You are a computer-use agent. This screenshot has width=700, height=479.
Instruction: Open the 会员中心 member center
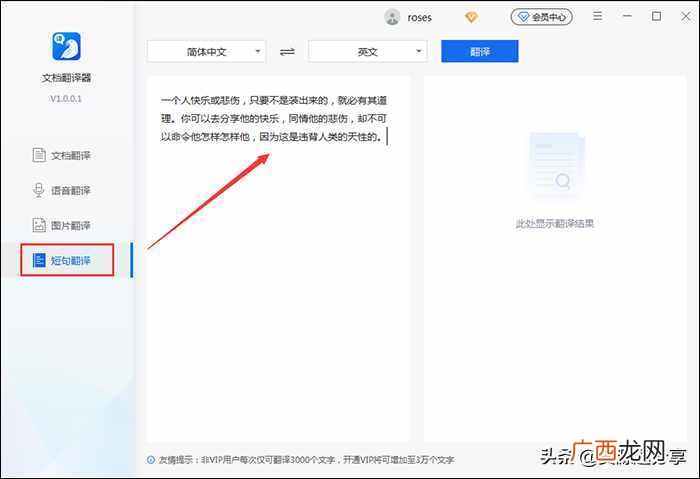tap(542, 17)
